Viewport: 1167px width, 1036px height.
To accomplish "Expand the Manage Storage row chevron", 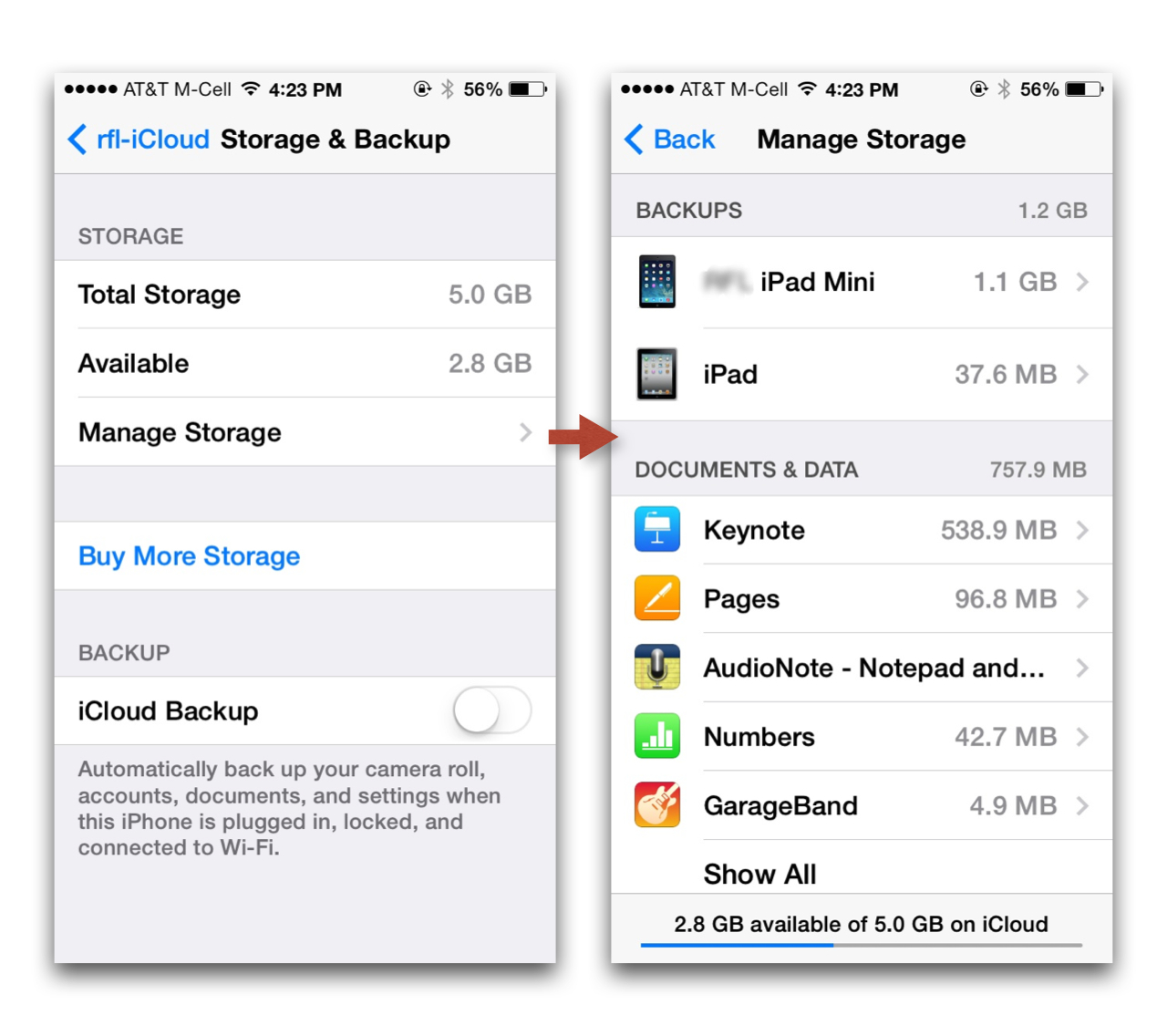I will (x=525, y=432).
